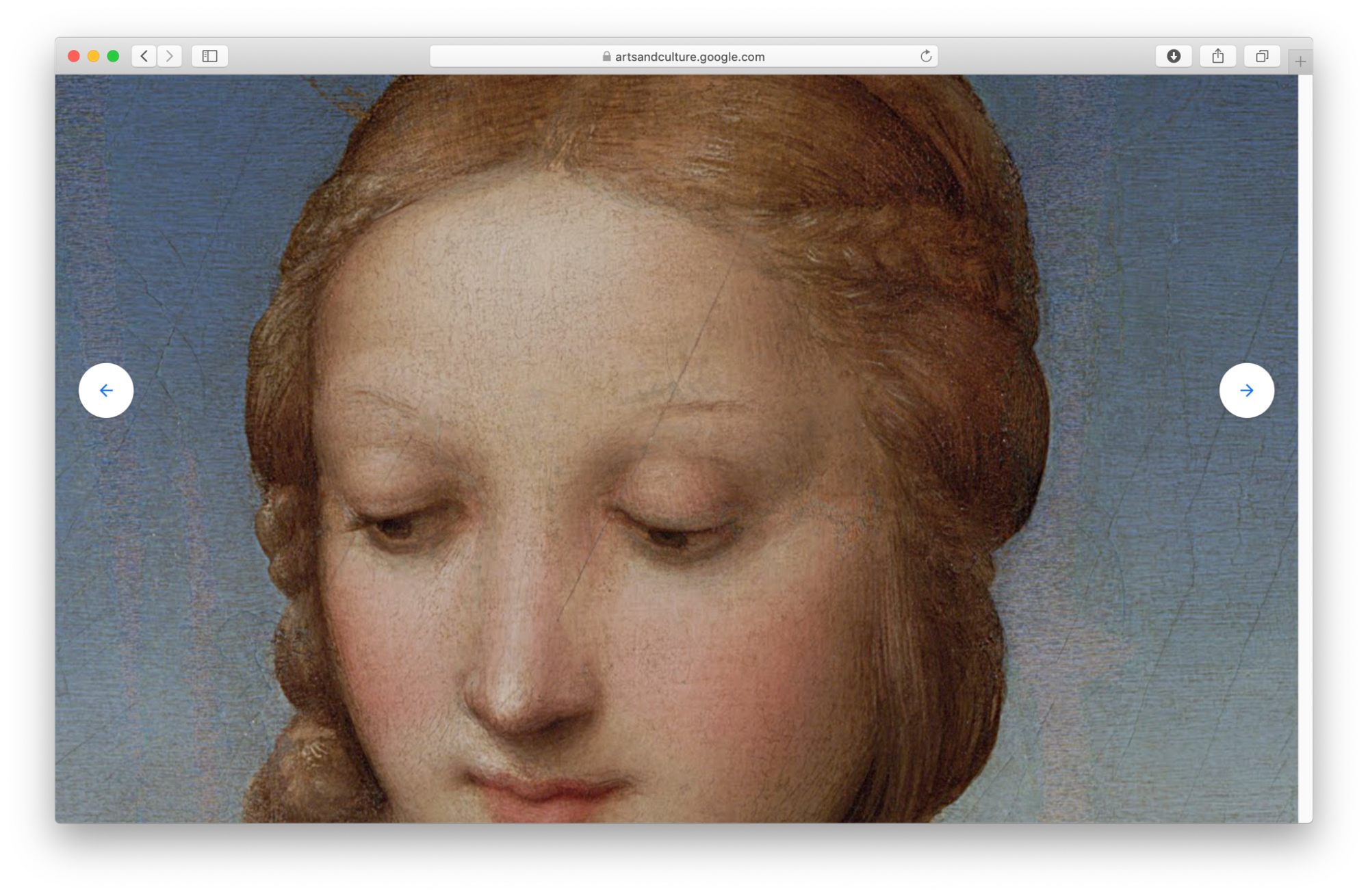
Task: Click the painting of the woman's face
Action: [x=676, y=449]
